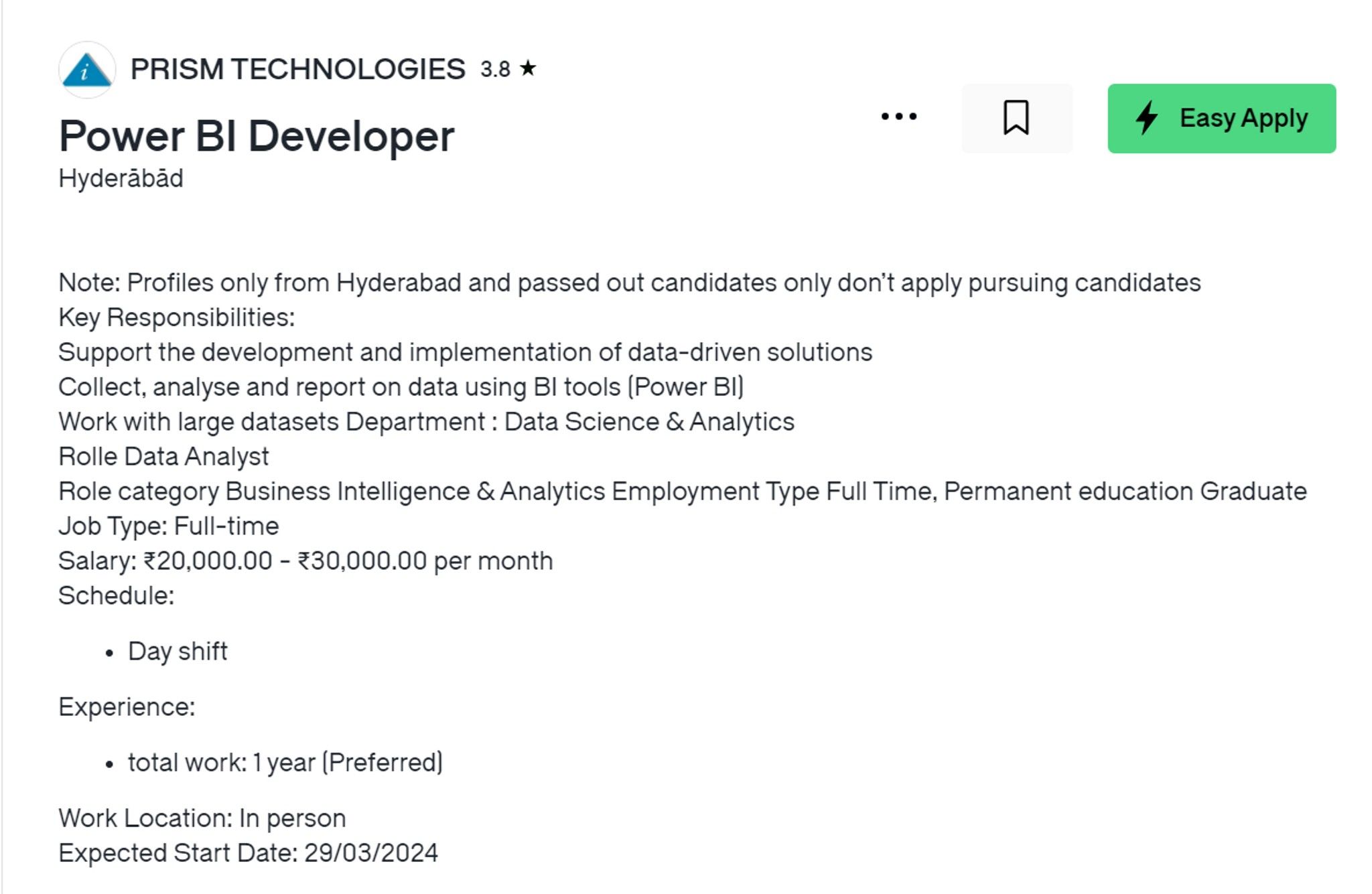The image size is (1372, 894).
Task: Save this job using the bookmark icon
Action: click(1016, 117)
